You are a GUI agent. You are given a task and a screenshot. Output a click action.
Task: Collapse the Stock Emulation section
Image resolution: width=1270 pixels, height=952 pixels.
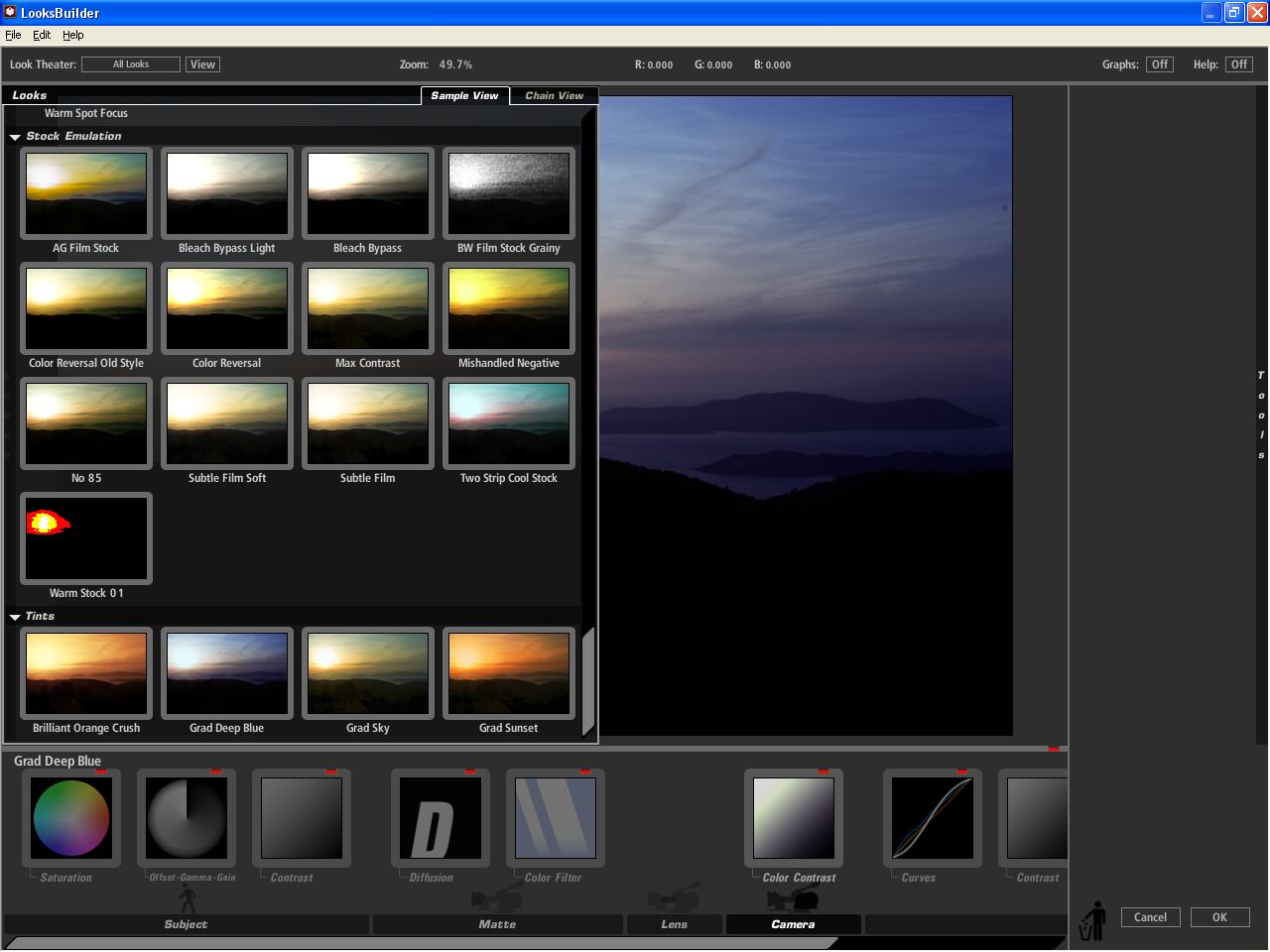pos(14,136)
